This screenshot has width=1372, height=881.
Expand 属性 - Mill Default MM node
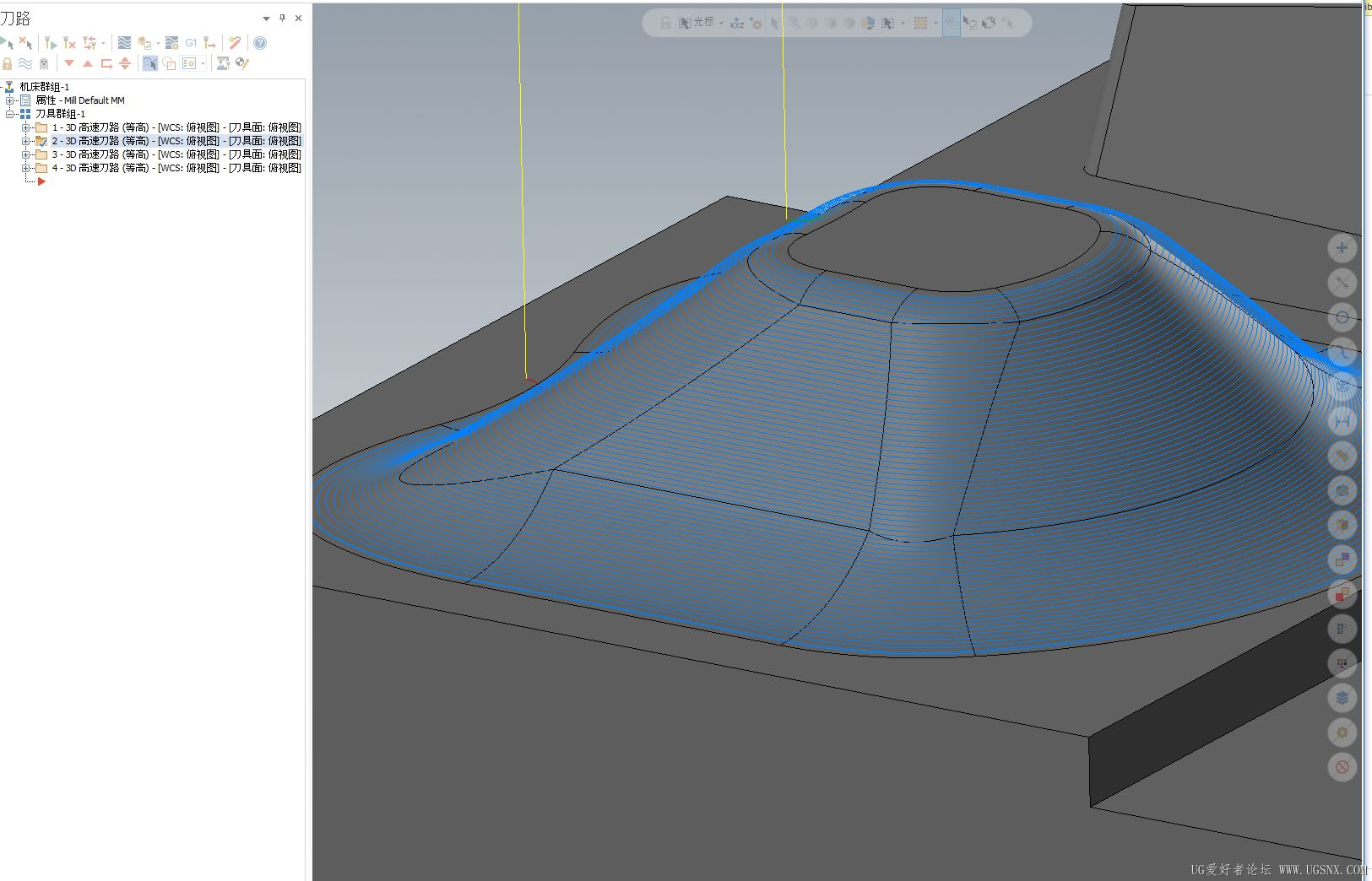coord(10,100)
